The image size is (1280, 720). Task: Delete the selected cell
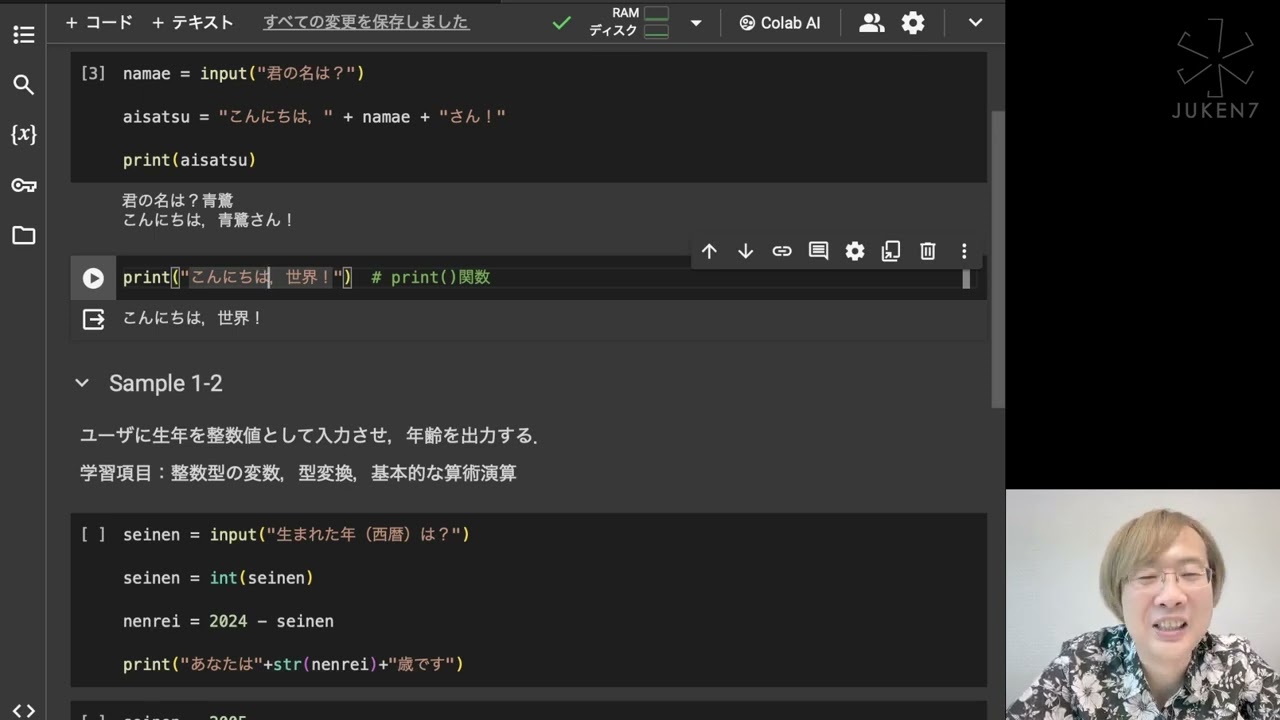(x=928, y=251)
